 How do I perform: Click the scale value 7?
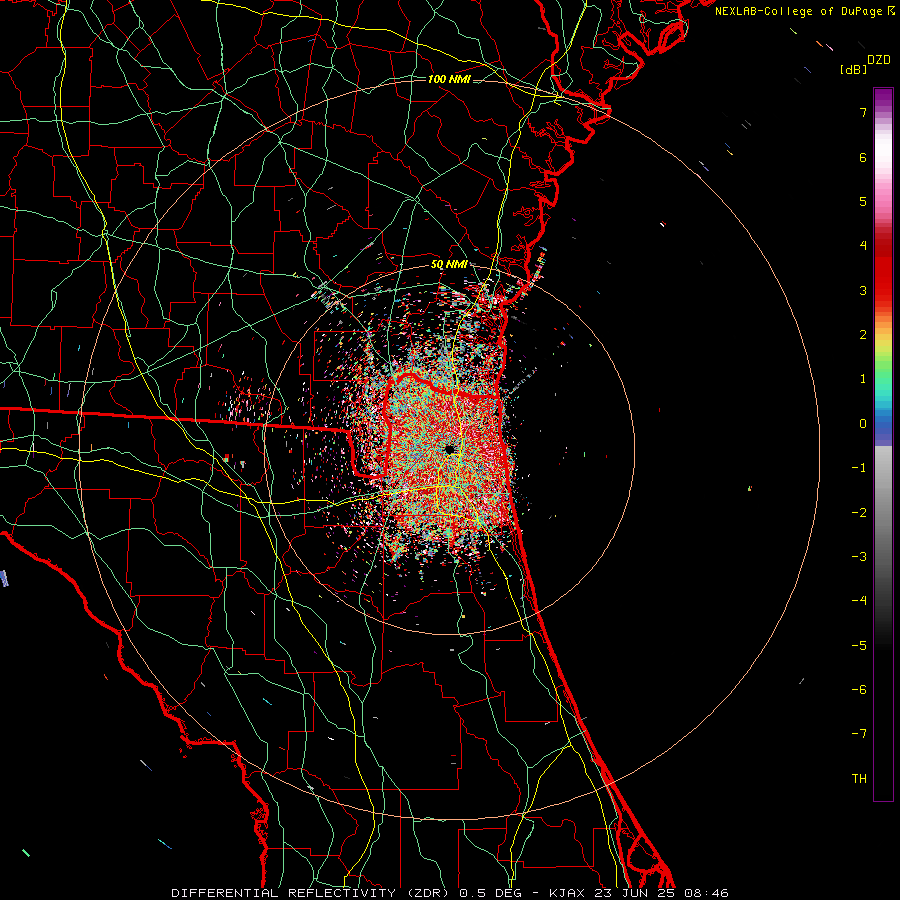coord(863,112)
